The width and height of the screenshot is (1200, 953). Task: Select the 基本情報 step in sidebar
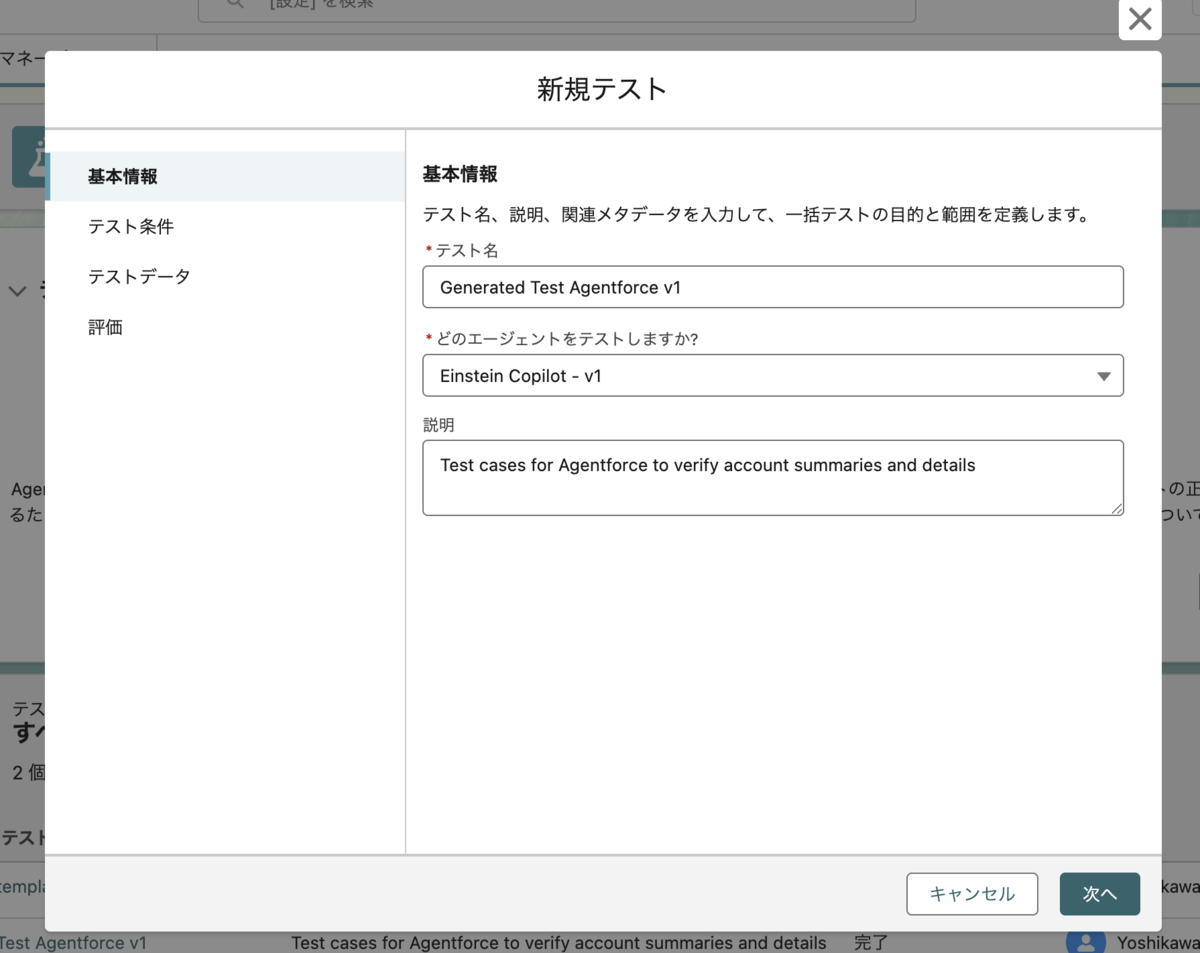pos(225,176)
